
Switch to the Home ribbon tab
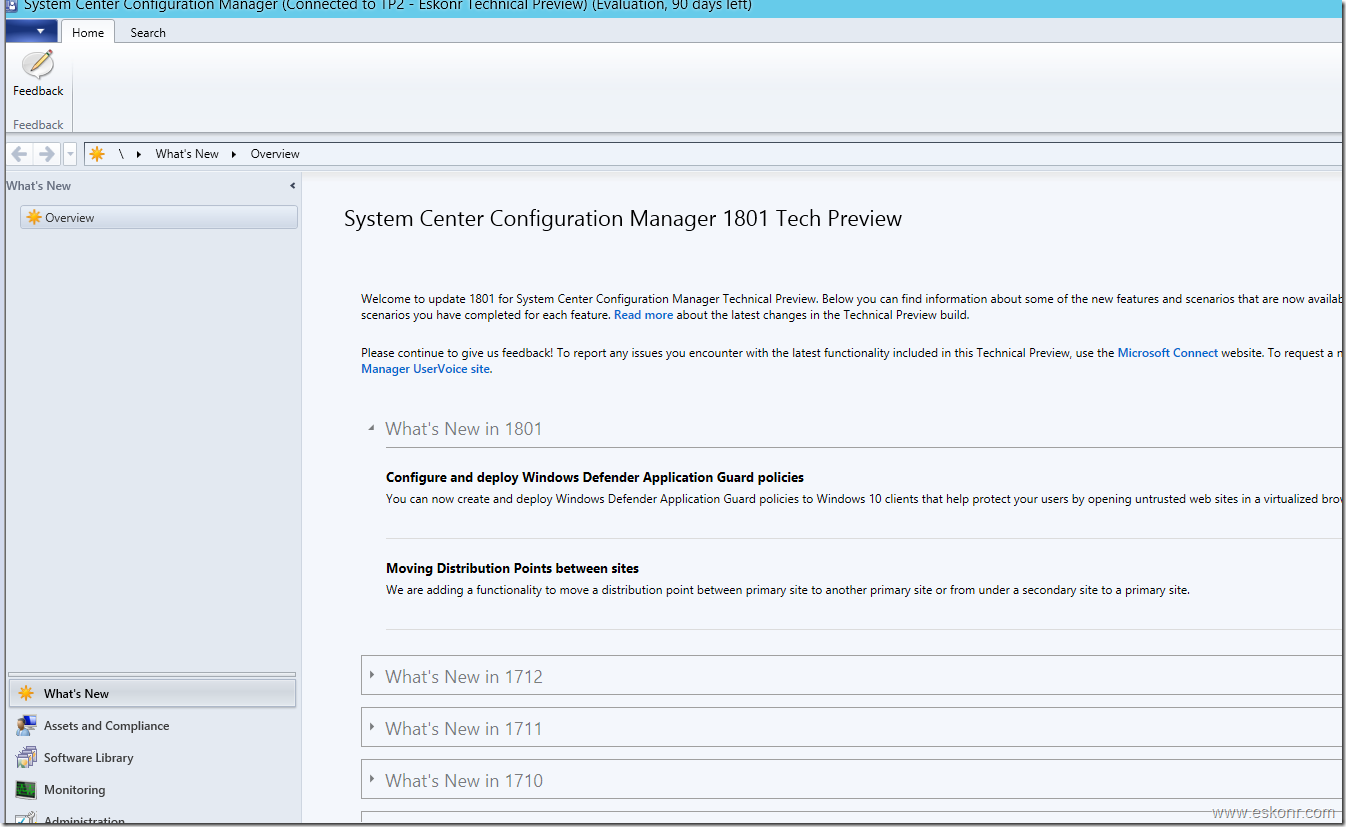[x=88, y=33]
